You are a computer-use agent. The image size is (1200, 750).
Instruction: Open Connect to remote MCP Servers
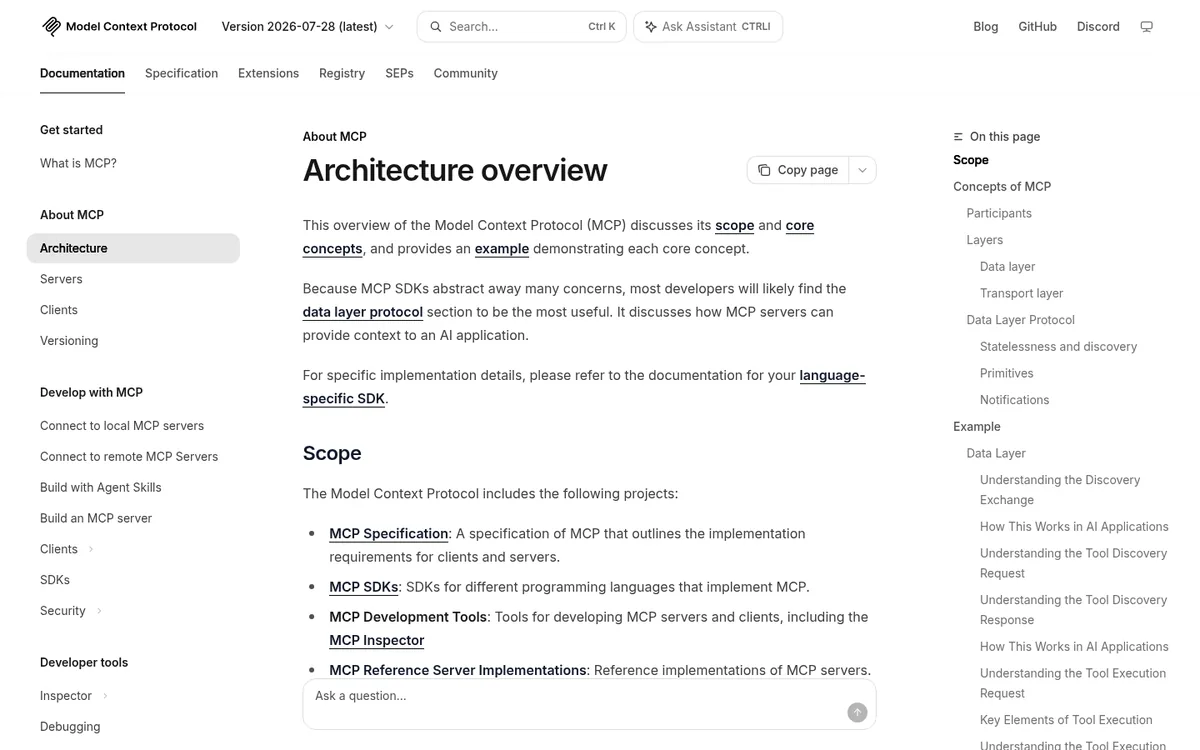pyautogui.click(x=129, y=457)
